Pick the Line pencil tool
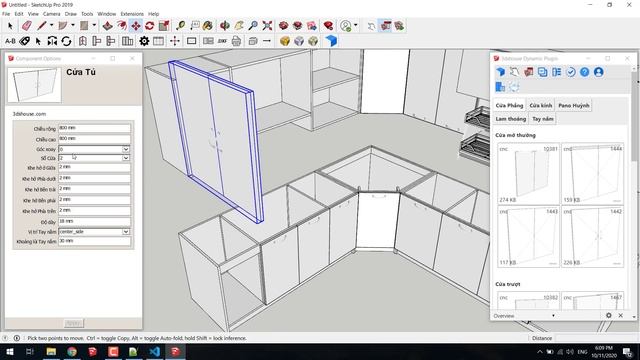This screenshot has height=360, width=640. 42,26
